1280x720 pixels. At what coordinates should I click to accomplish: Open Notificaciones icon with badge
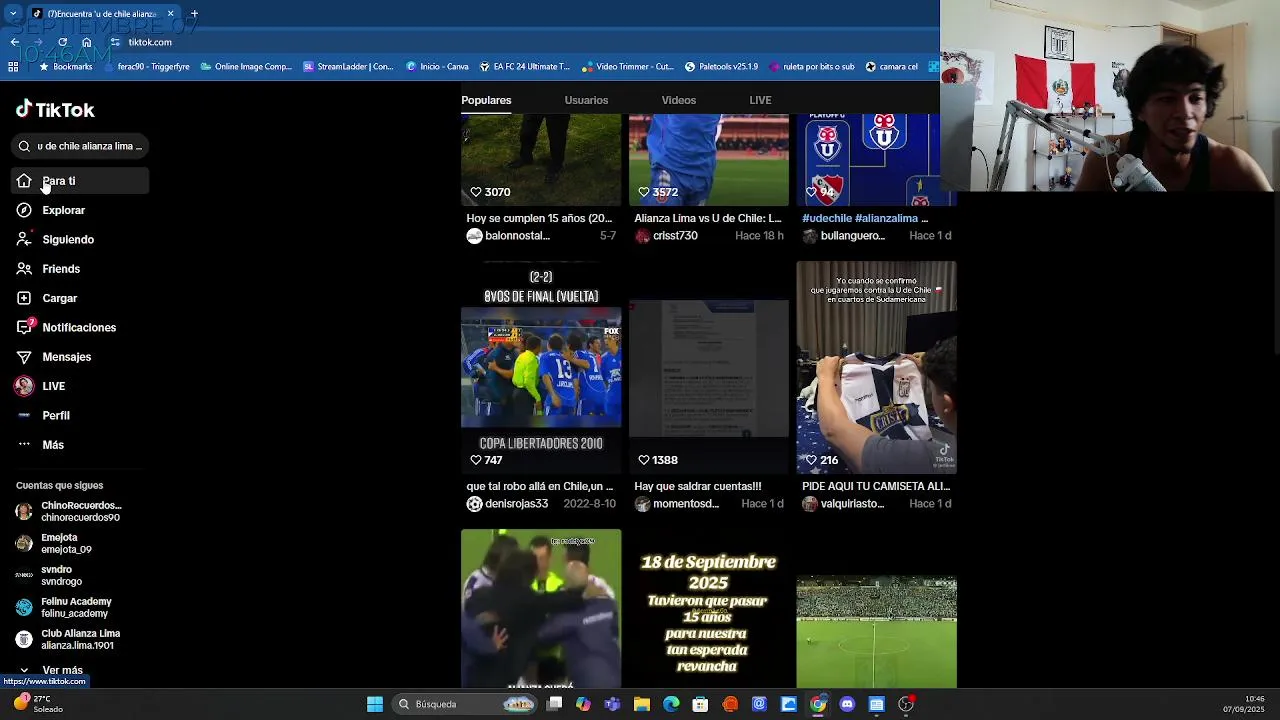pyautogui.click(x=24, y=327)
